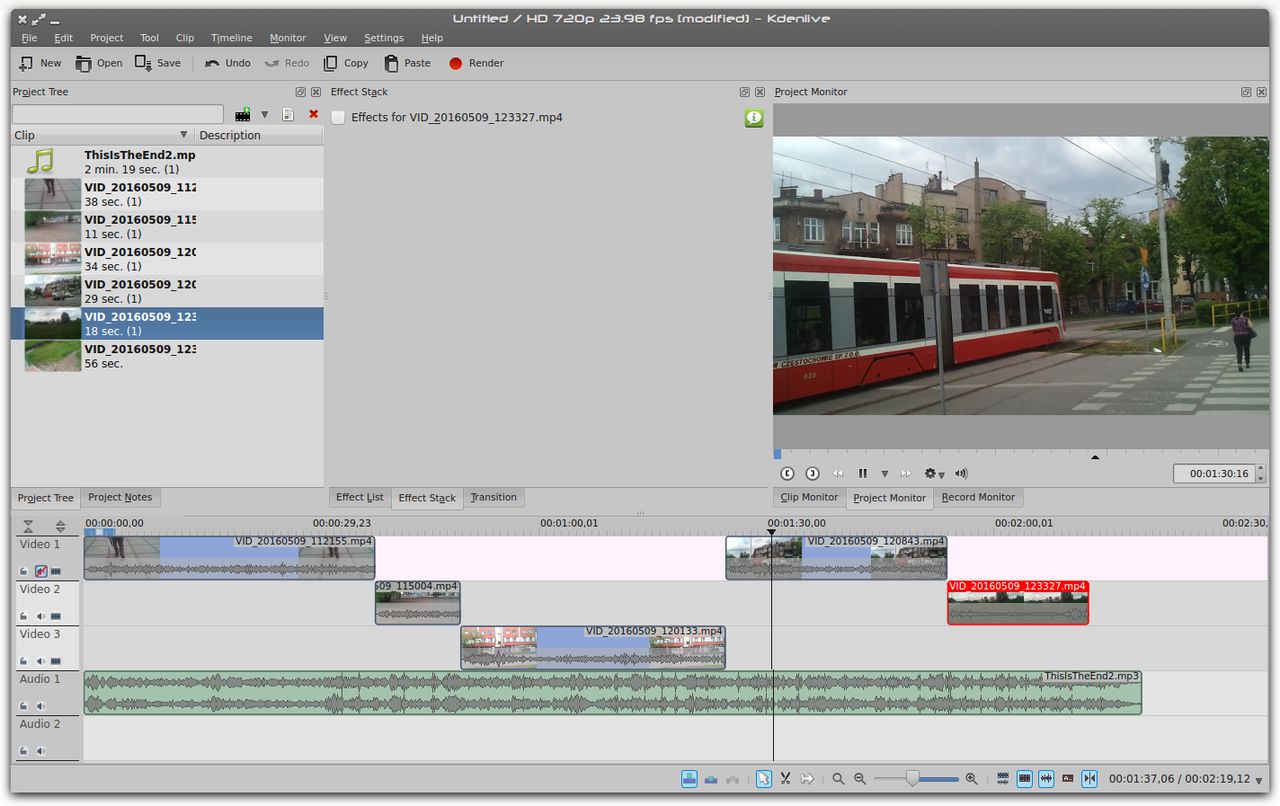Viewport: 1280px width, 806px height.
Task: Float the Effect Stack panel via its undock icon
Action: click(x=746, y=92)
